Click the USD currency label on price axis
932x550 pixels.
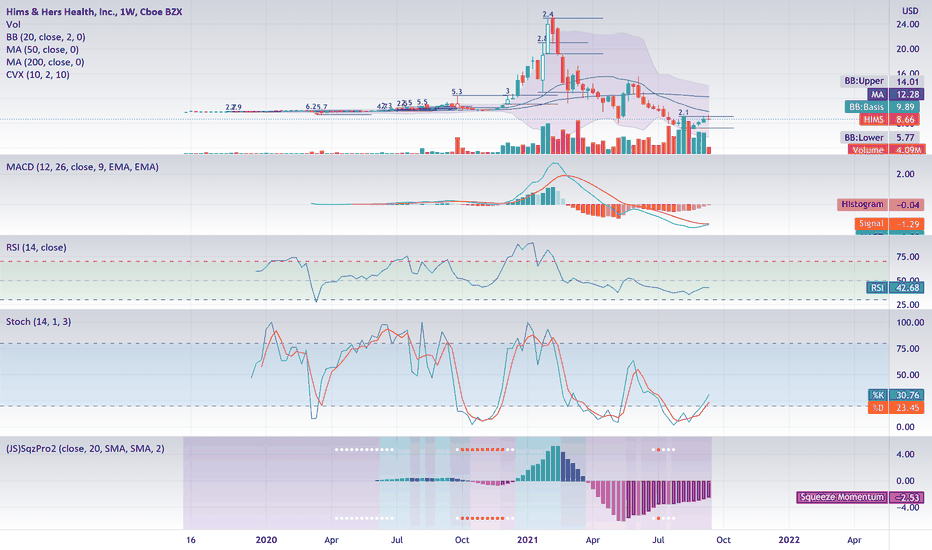click(910, 11)
